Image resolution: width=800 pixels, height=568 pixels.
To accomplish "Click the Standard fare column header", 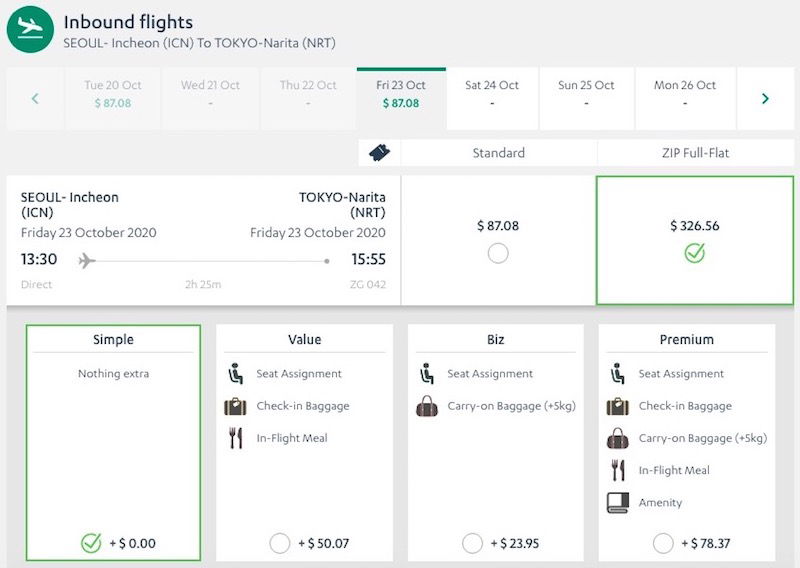I will (498, 153).
